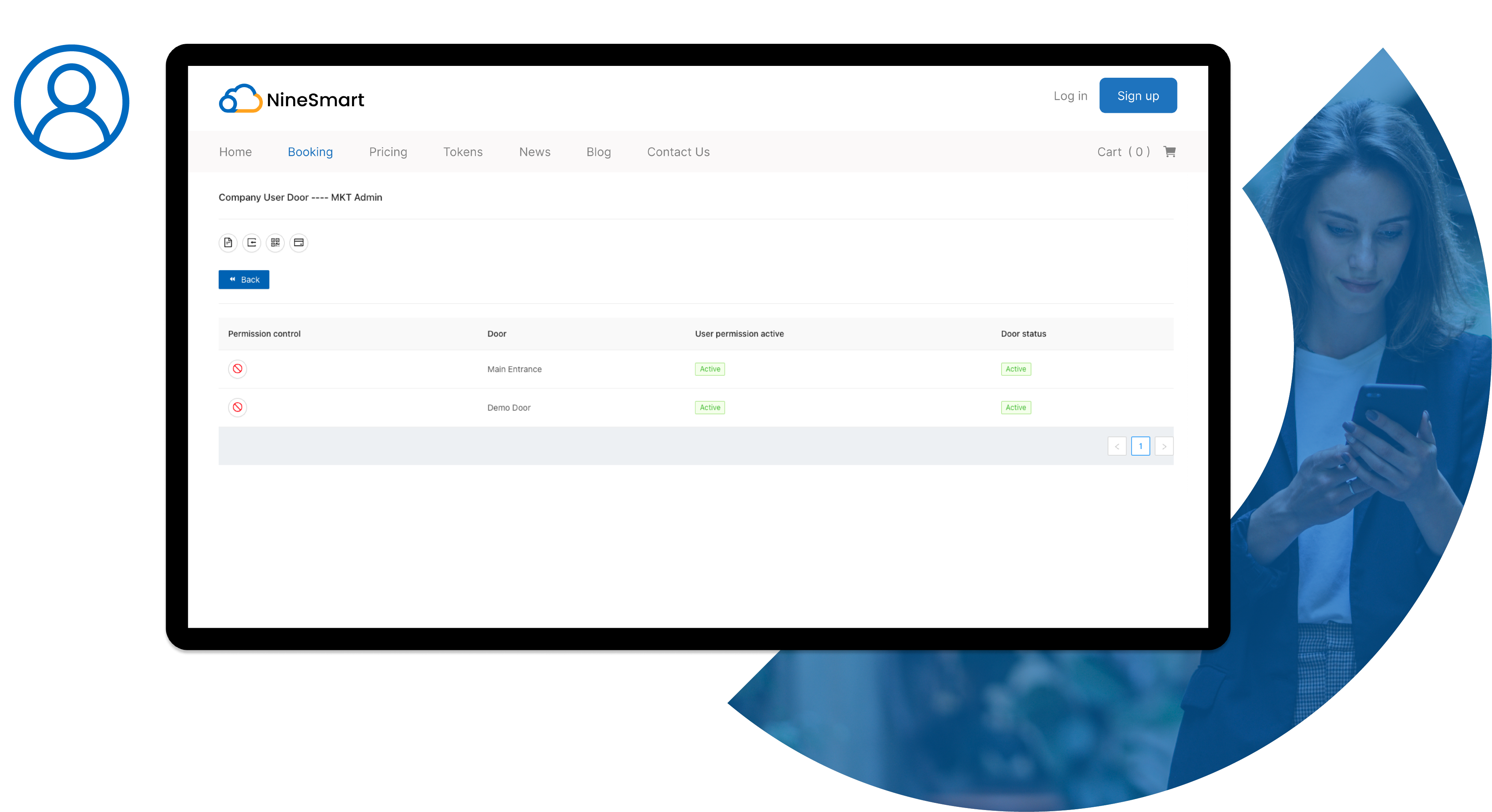Click the Demo Door door status Active badge
The image size is (1492, 812).
(x=1015, y=408)
